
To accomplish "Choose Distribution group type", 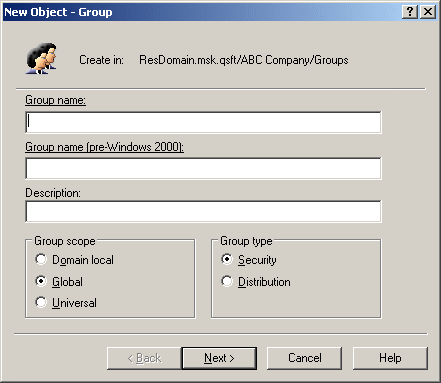I will 227,281.
